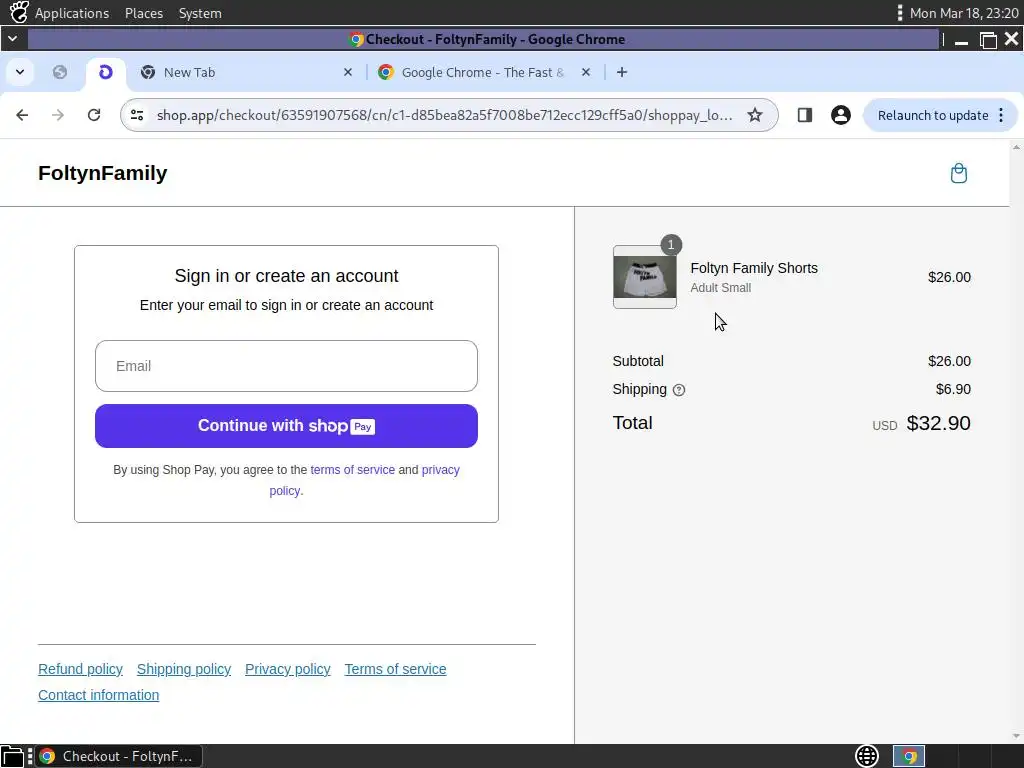
Task: View site information icon in address bar
Action: [136, 115]
